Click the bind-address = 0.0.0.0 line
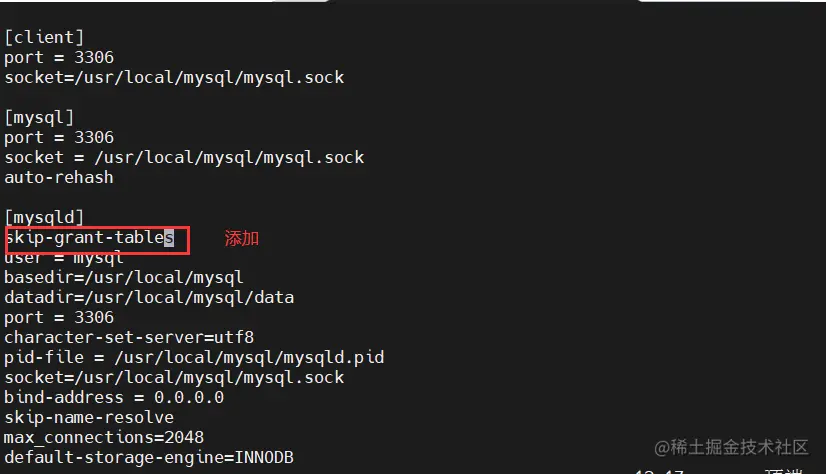The height and width of the screenshot is (474, 826). [x=114, y=397]
